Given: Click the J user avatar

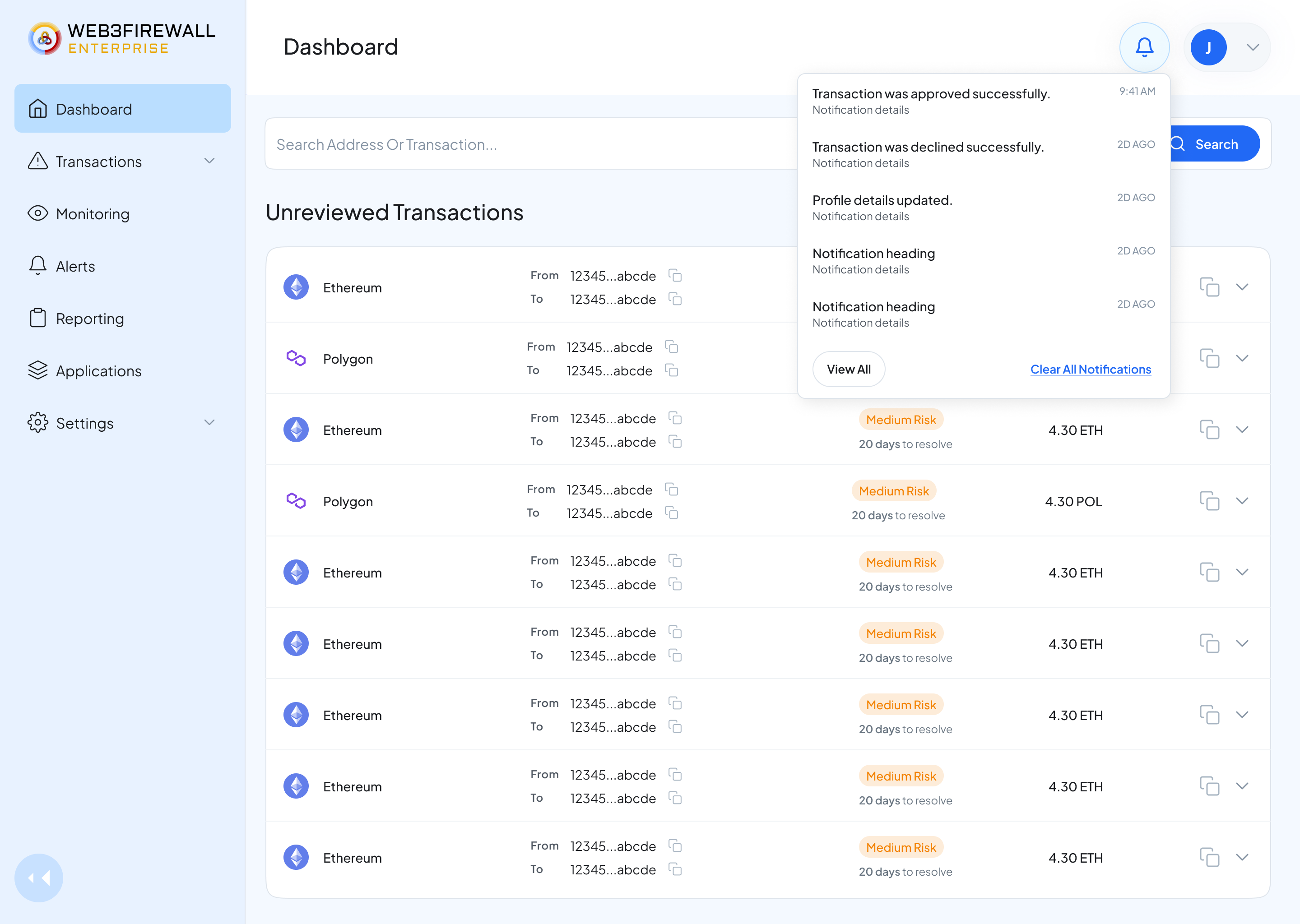Looking at the screenshot, I should [x=1208, y=47].
